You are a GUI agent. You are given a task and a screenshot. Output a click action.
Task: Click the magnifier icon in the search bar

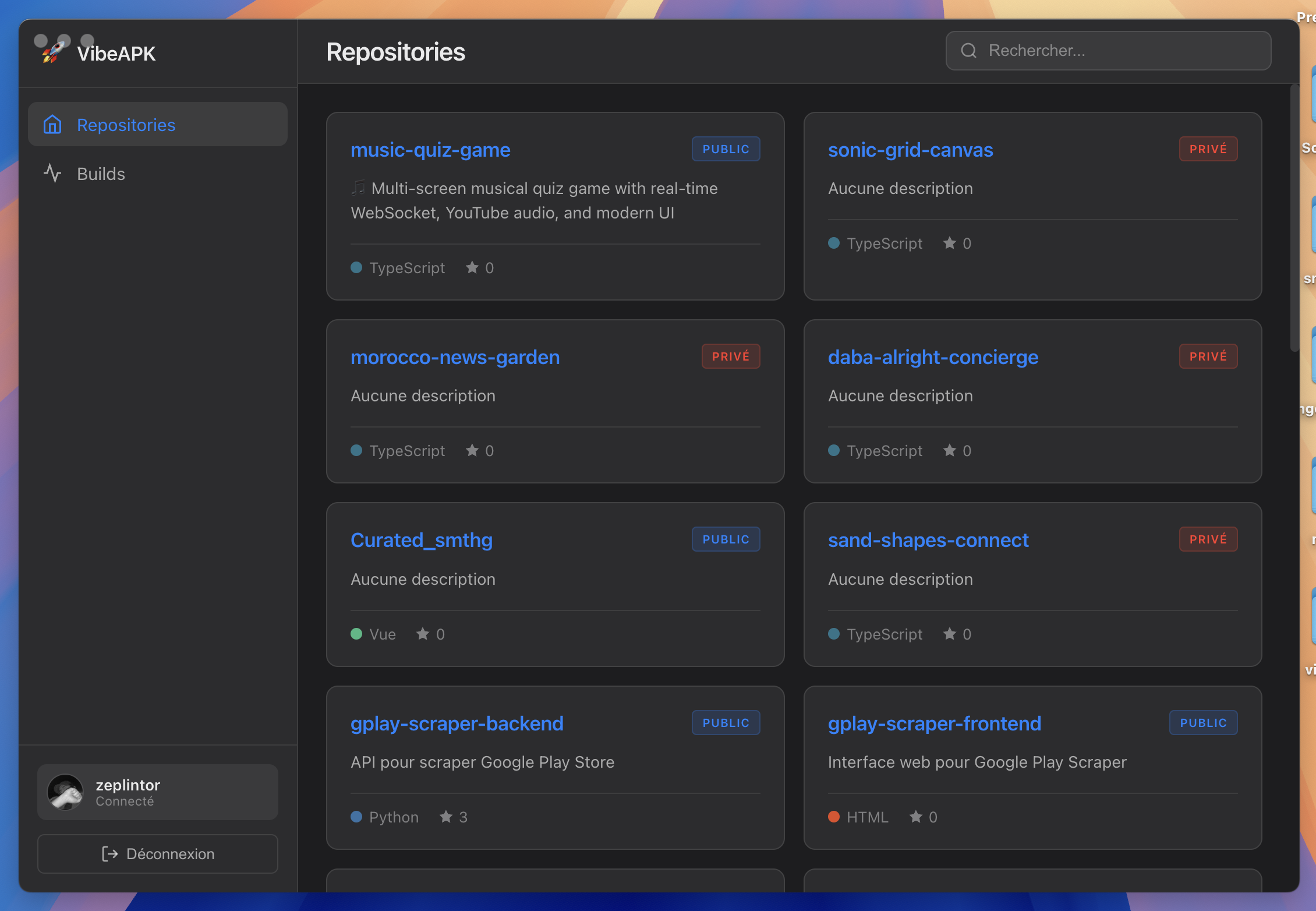(x=968, y=51)
